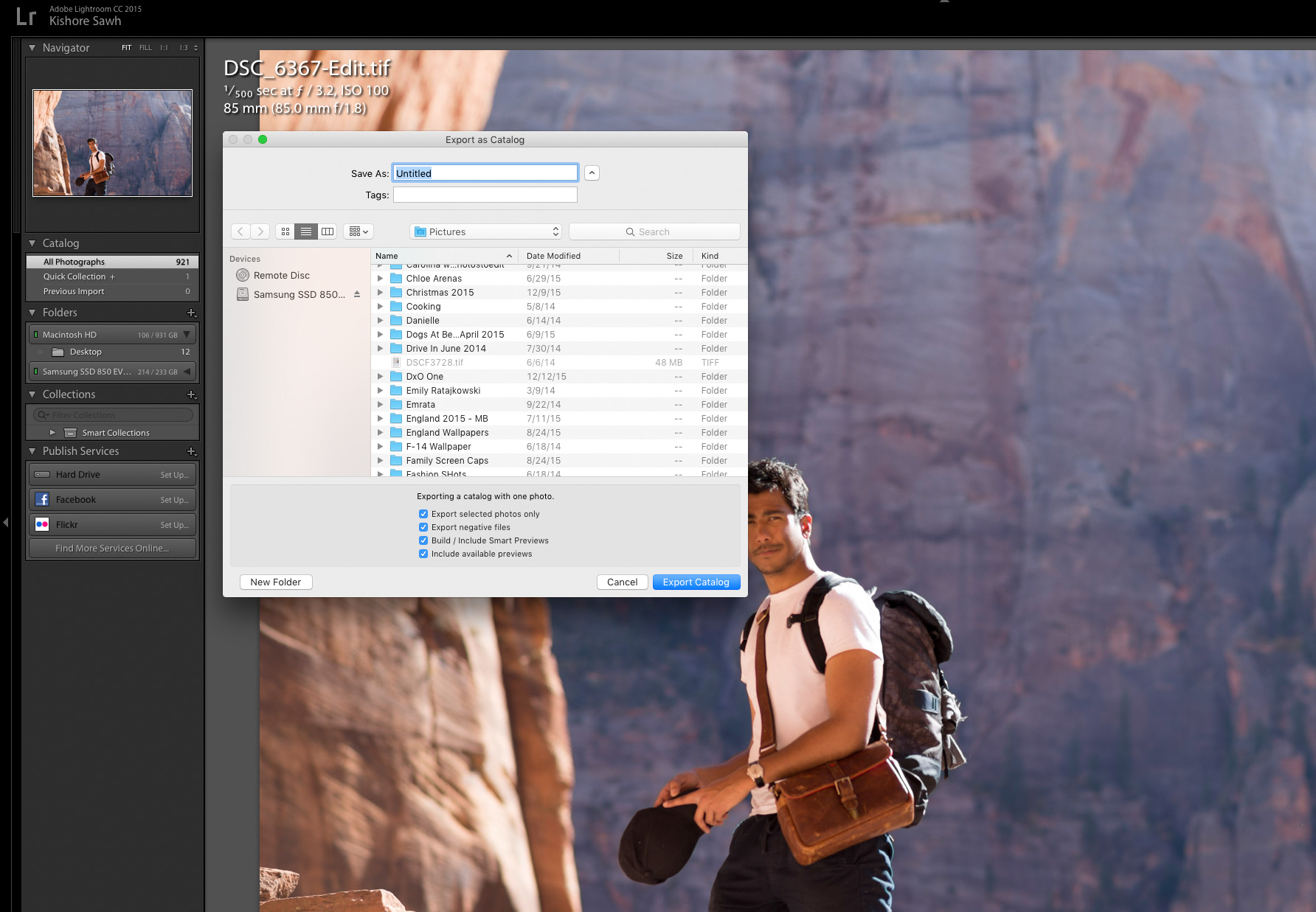Screen dimensions: 1316x912
Task: Click the New Folder button
Action: click(x=275, y=582)
